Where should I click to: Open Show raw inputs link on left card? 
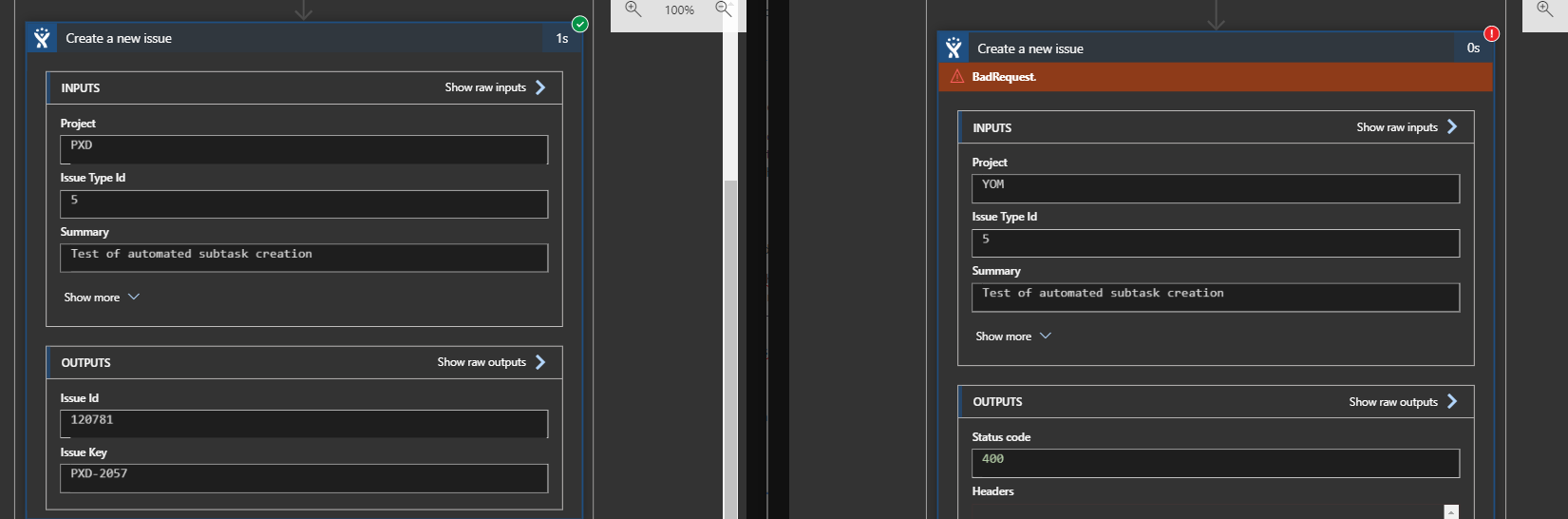click(485, 87)
